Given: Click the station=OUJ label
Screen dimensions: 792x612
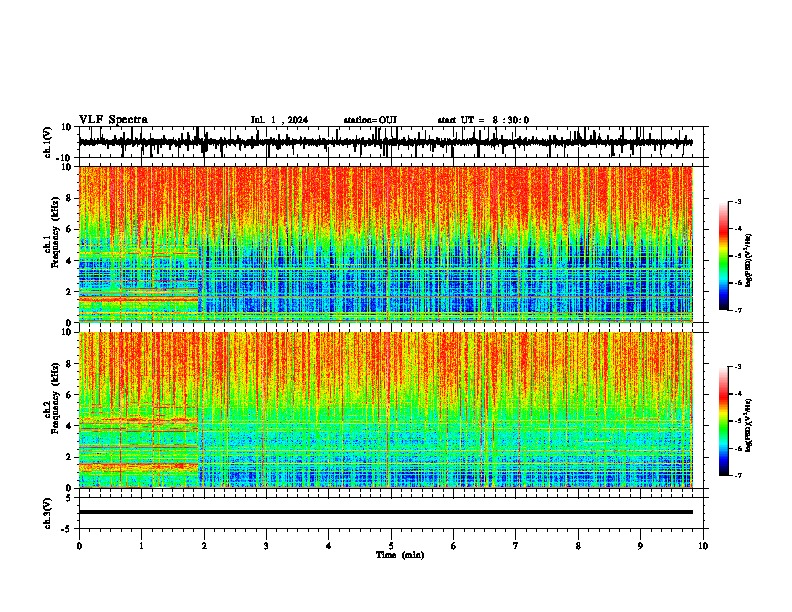Looking at the screenshot, I should (x=370, y=120).
